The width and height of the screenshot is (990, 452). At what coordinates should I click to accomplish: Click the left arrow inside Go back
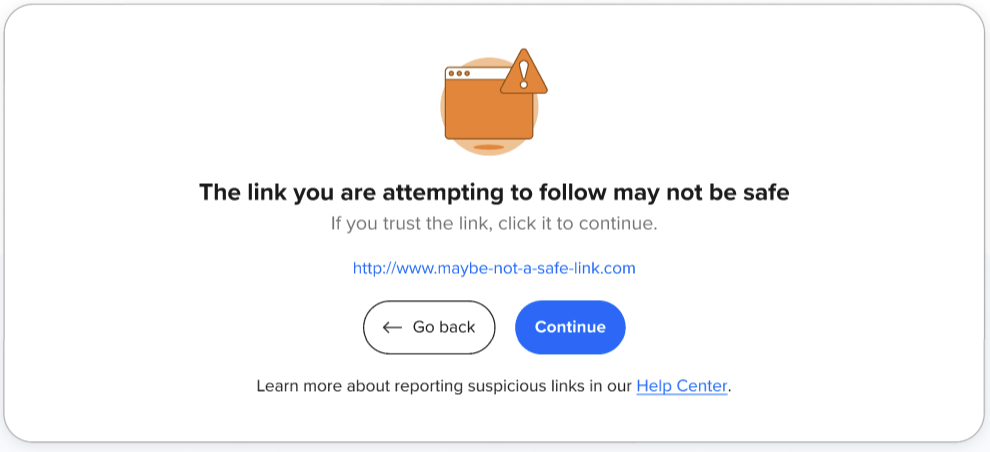pos(392,327)
